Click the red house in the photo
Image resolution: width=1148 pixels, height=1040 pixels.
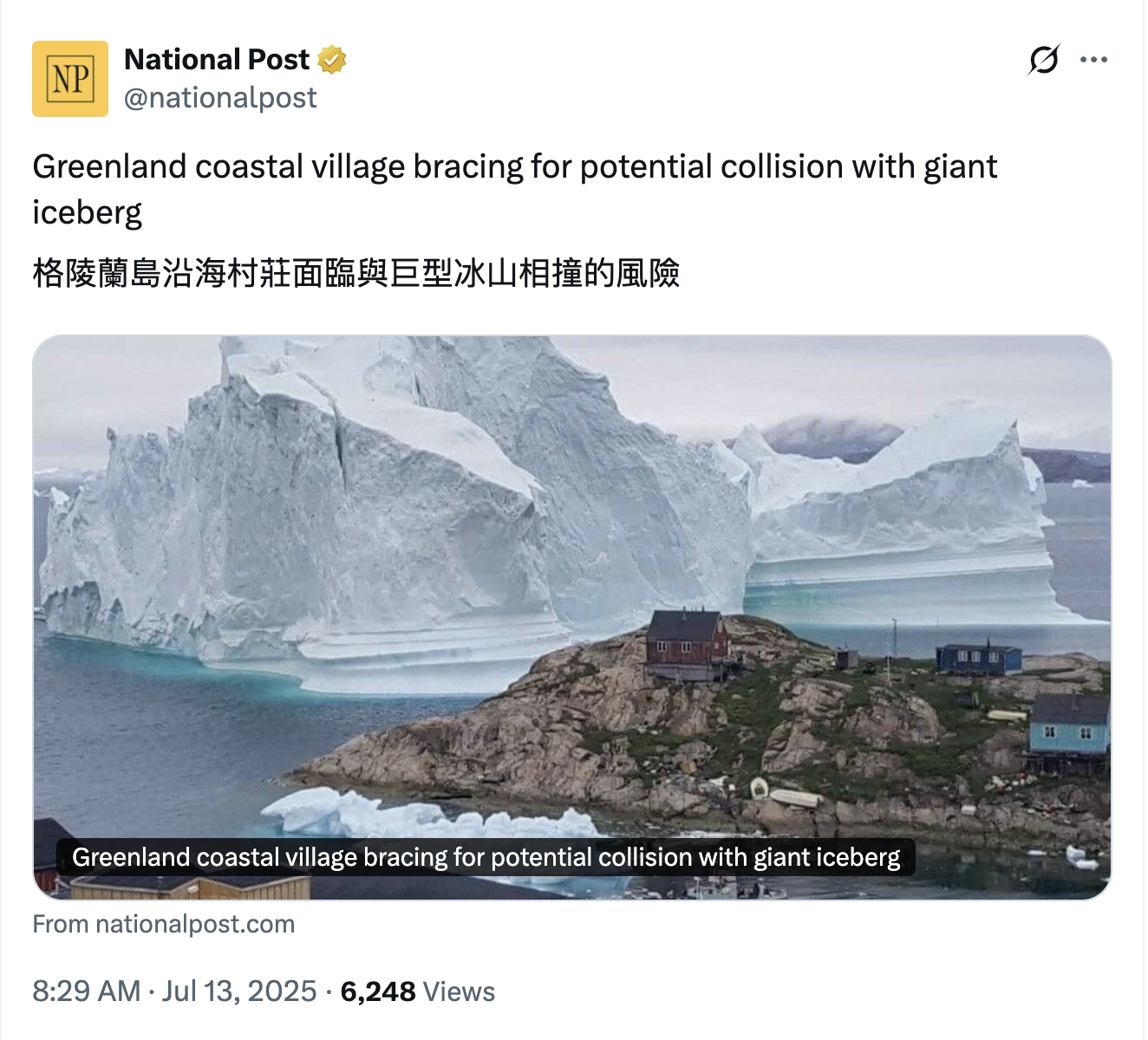687,645
